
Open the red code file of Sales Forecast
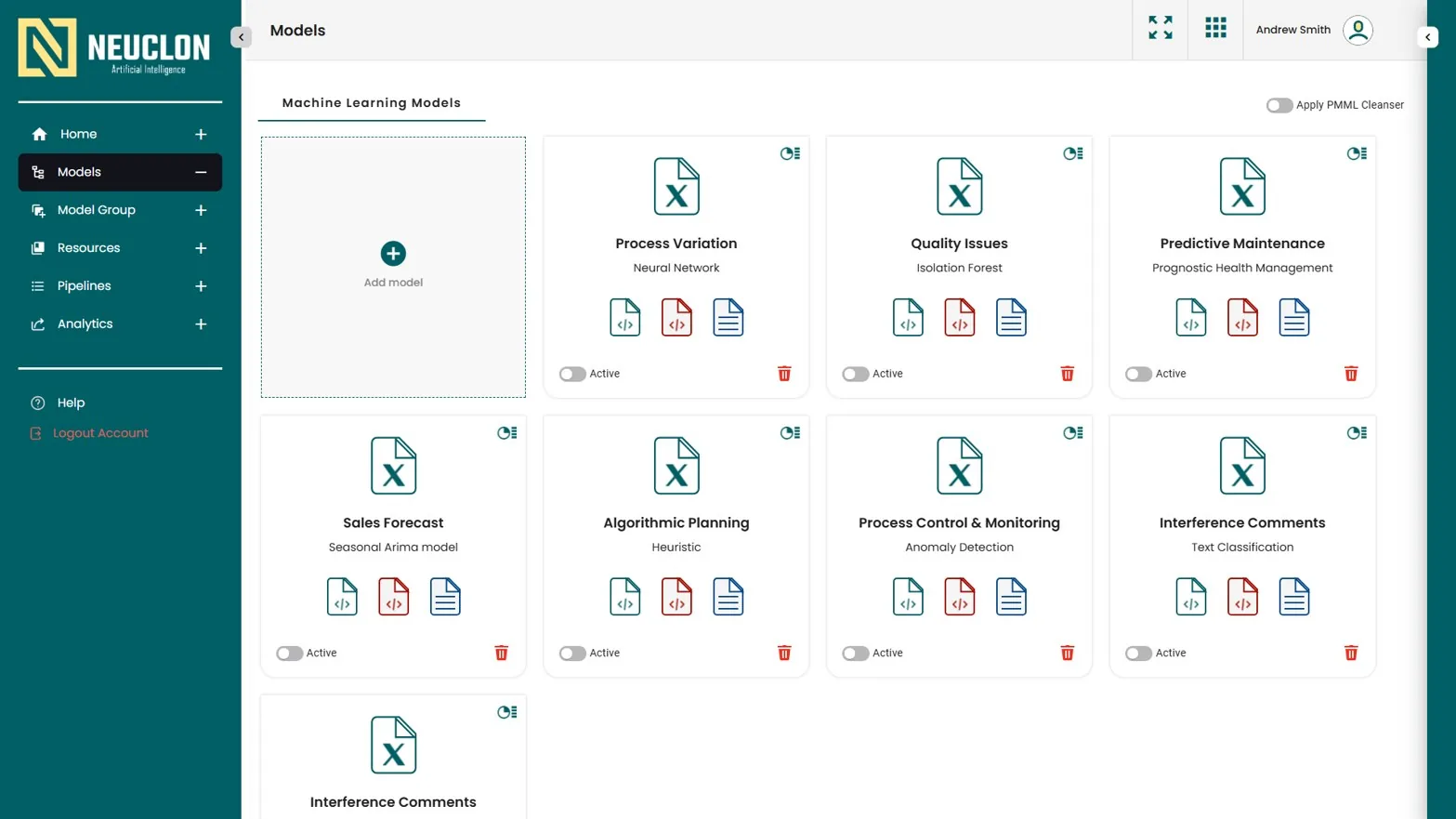393,597
